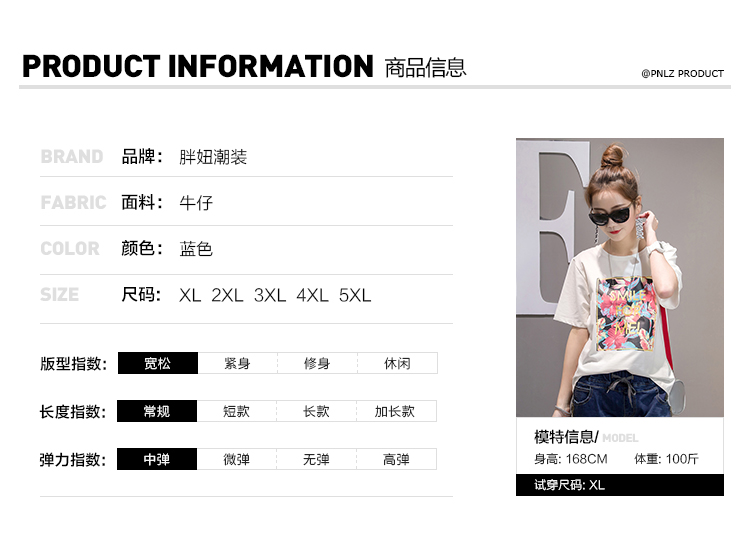
Task: Click the XL size text
Action: [x=190, y=296]
